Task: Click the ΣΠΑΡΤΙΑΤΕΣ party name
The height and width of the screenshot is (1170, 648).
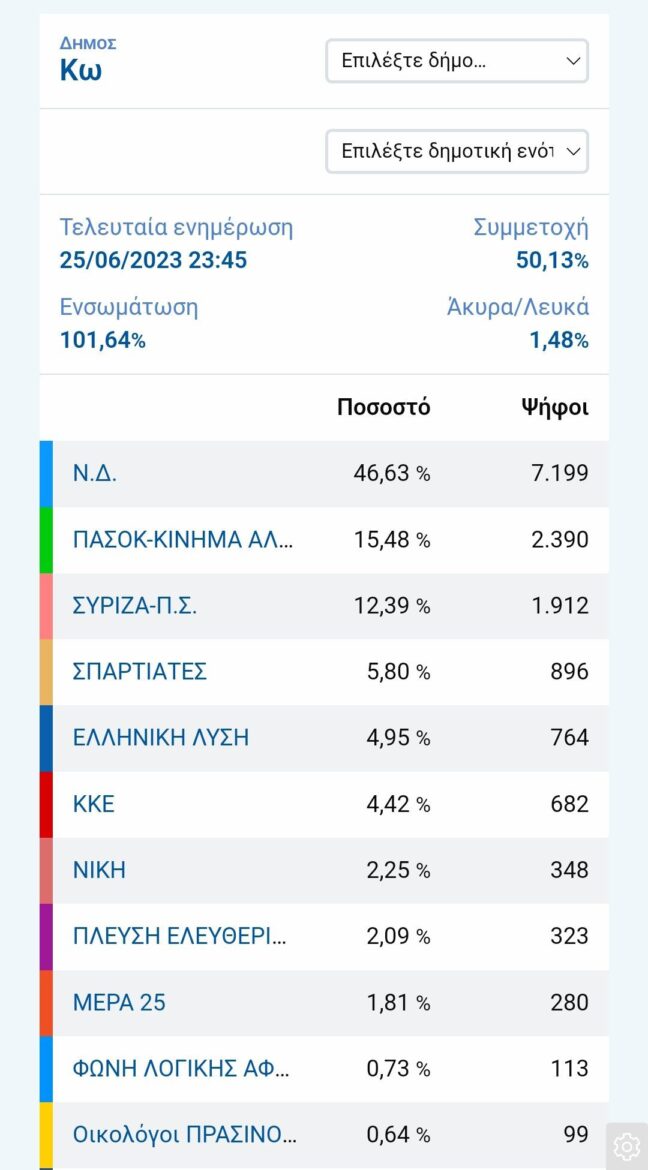Action: point(140,672)
